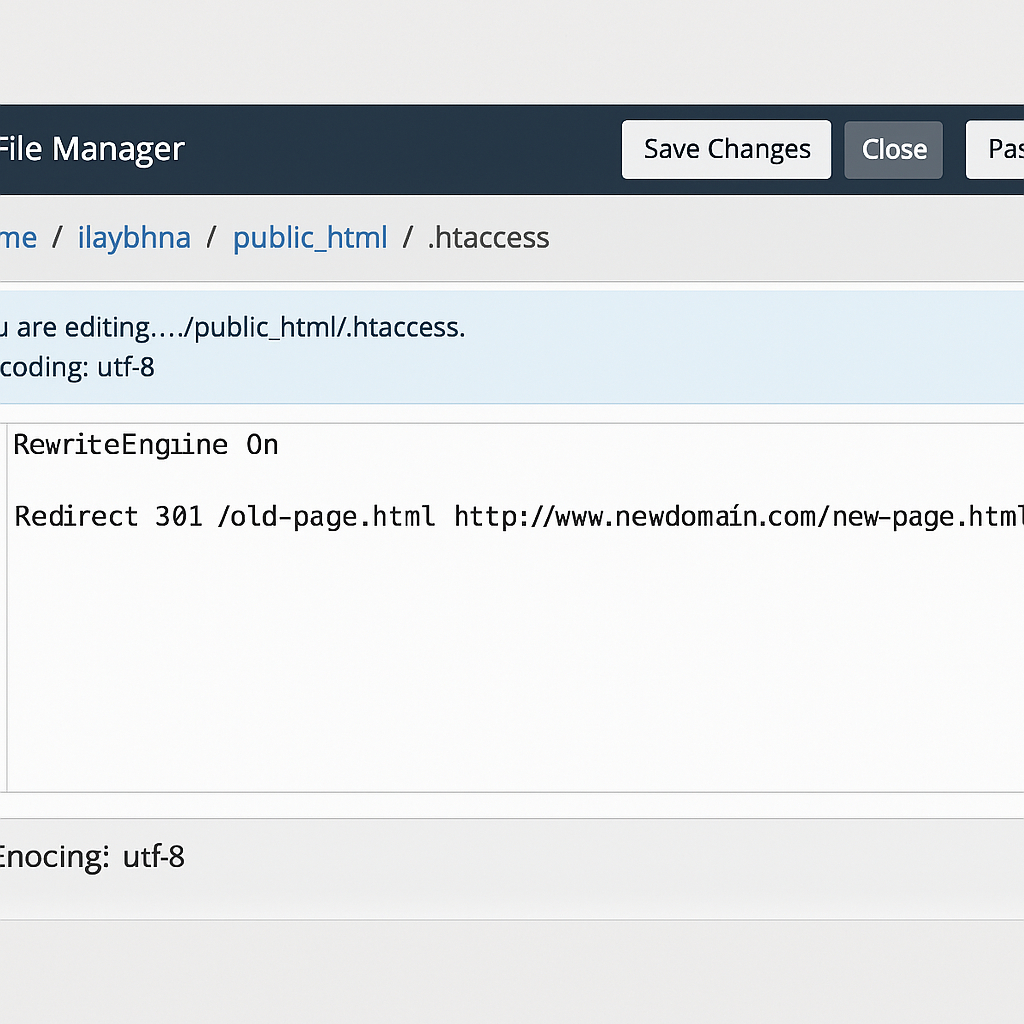Place cursor on the 301 status code
This screenshot has width=1024, height=1024.
point(177,517)
